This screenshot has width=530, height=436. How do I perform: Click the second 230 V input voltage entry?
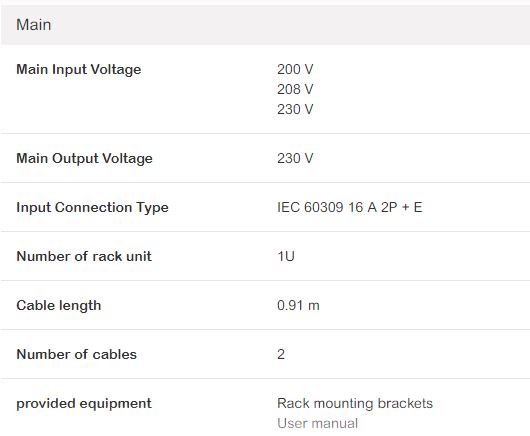coord(295,109)
